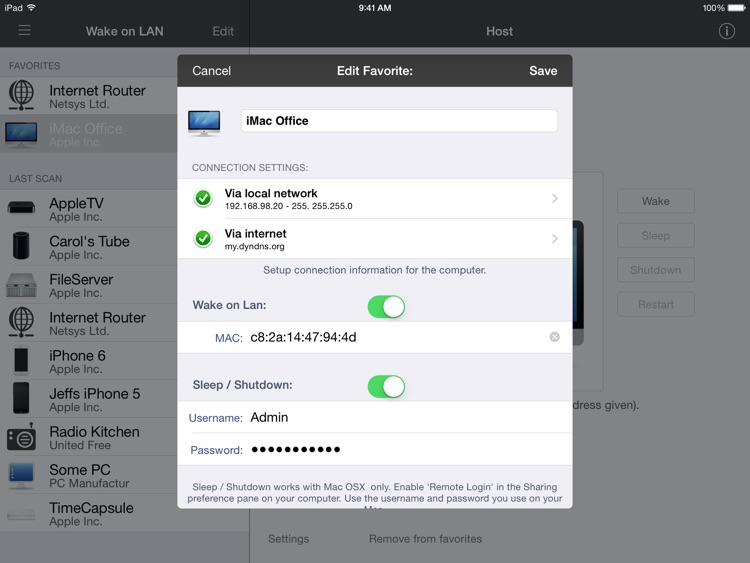Tap the Shutdown button
Screen dimensions: 750x563
coord(655,270)
